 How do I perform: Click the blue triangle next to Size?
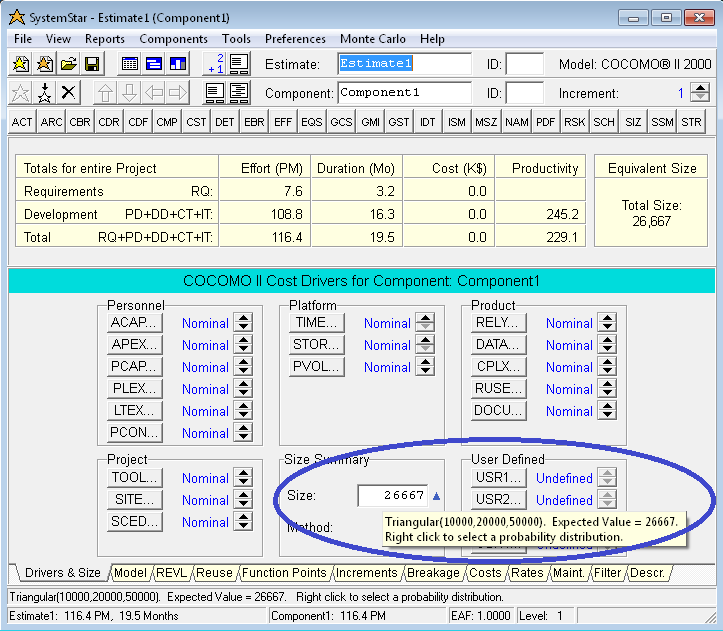pyautogui.click(x=437, y=496)
